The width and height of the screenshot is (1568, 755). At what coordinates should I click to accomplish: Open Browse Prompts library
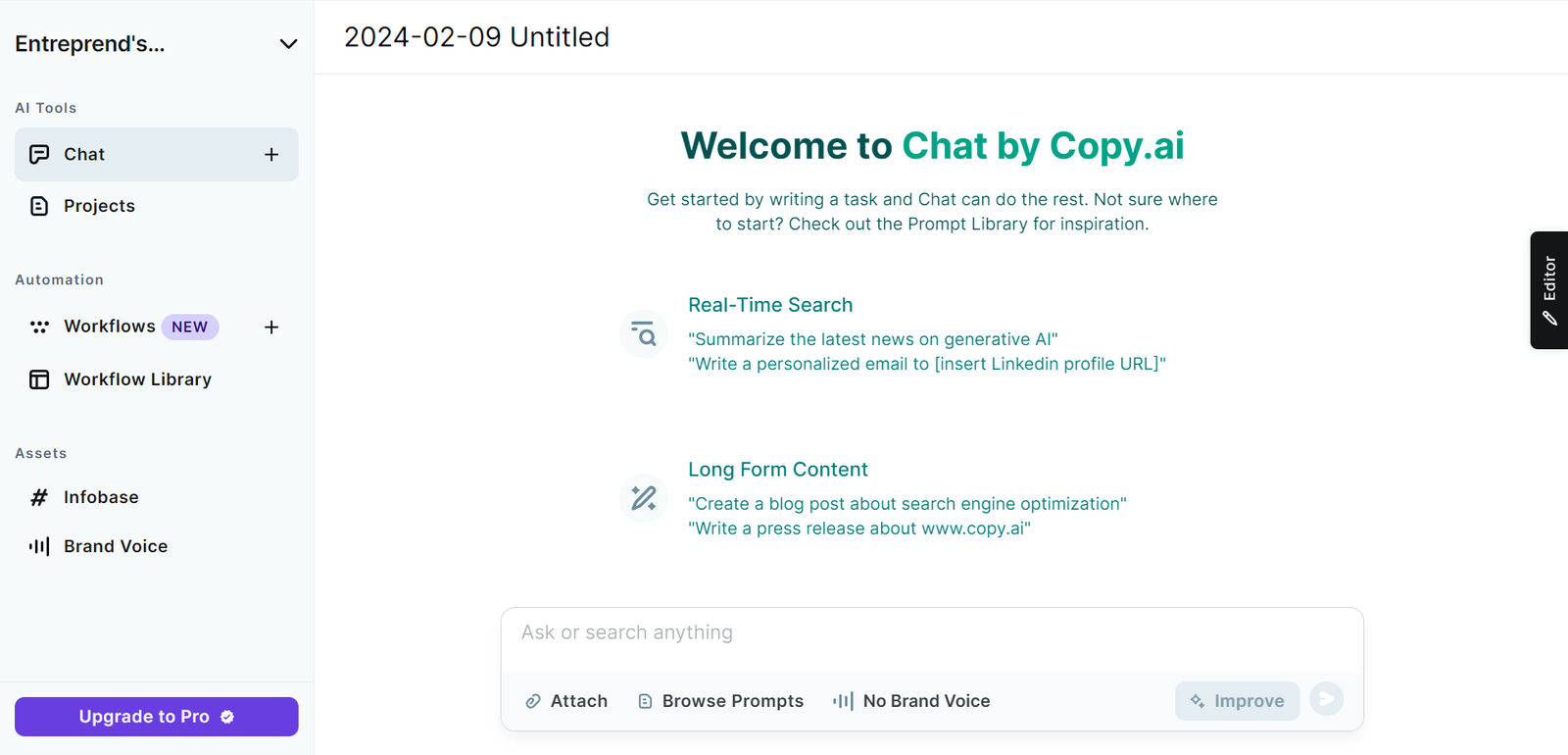tap(720, 701)
